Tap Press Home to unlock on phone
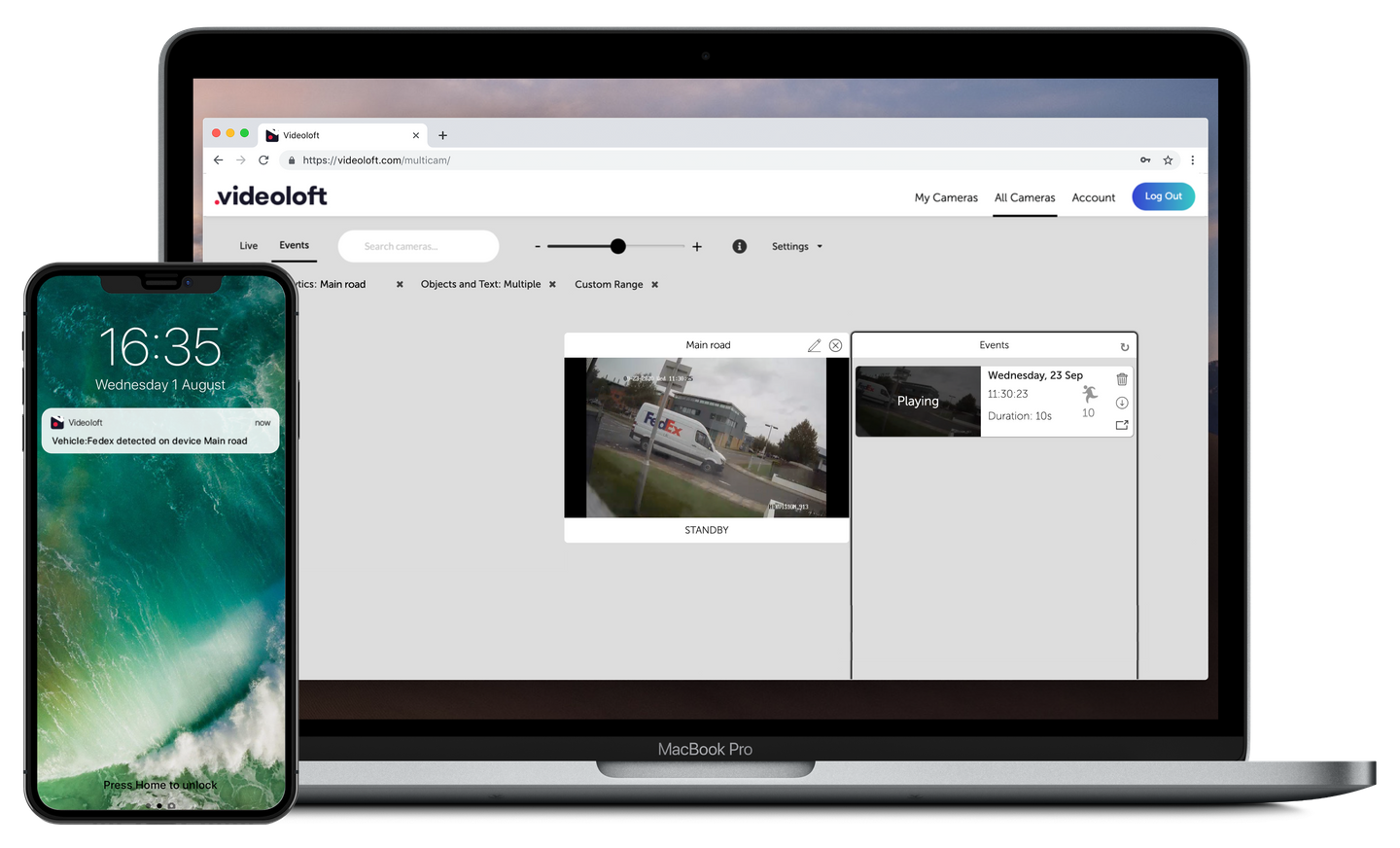Screen dimensions: 1400x848 (160, 785)
